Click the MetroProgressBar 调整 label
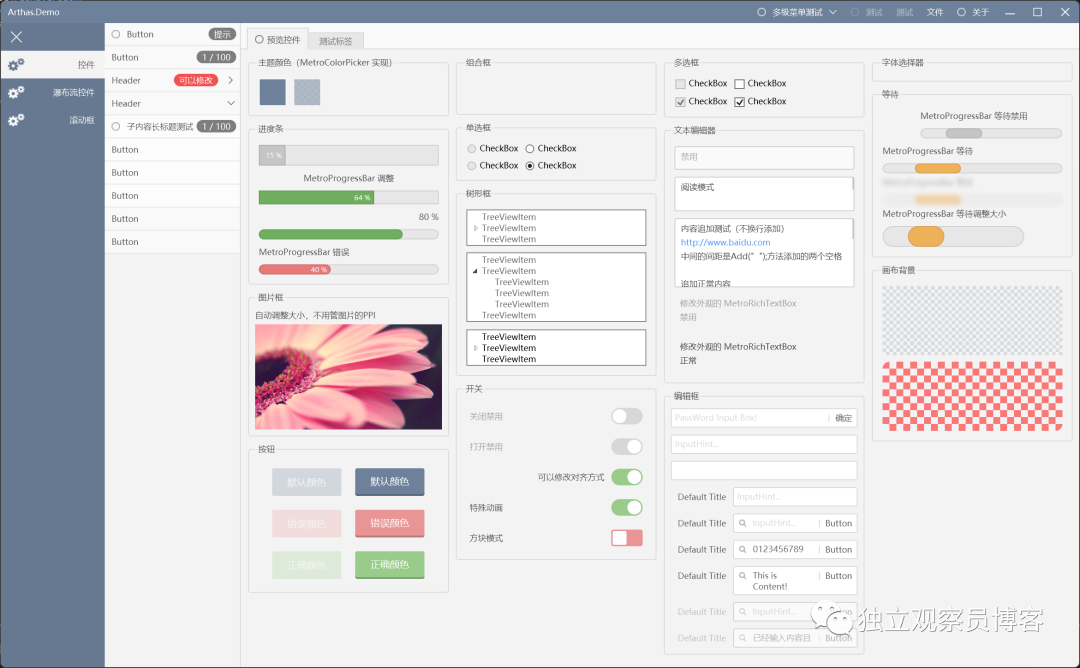 [x=349, y=178]
